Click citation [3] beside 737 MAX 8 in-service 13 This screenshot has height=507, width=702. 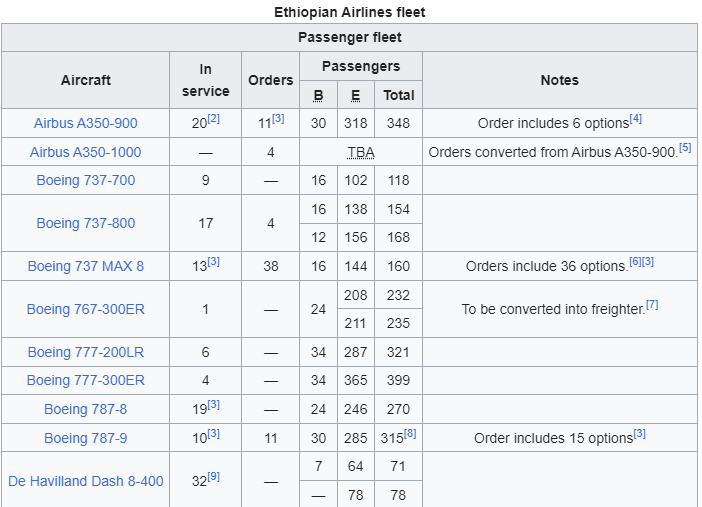coord(214,262)
